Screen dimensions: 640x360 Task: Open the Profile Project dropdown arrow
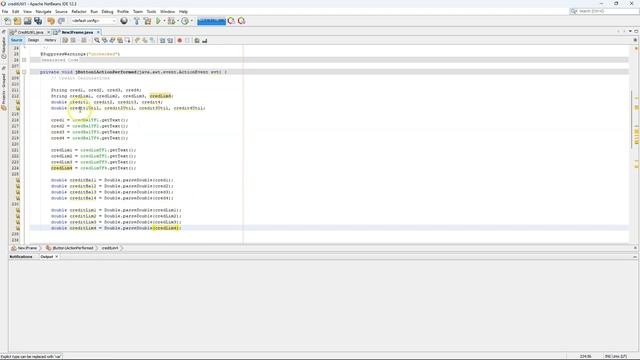click(191, 21)
